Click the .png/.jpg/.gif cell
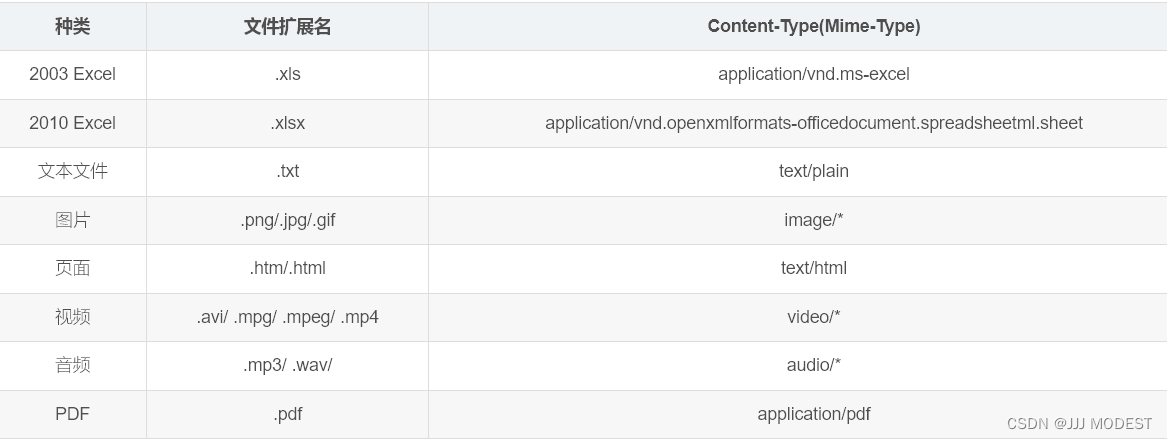The width and height of the screenshot is (1167, 439). tap(287, 220)
